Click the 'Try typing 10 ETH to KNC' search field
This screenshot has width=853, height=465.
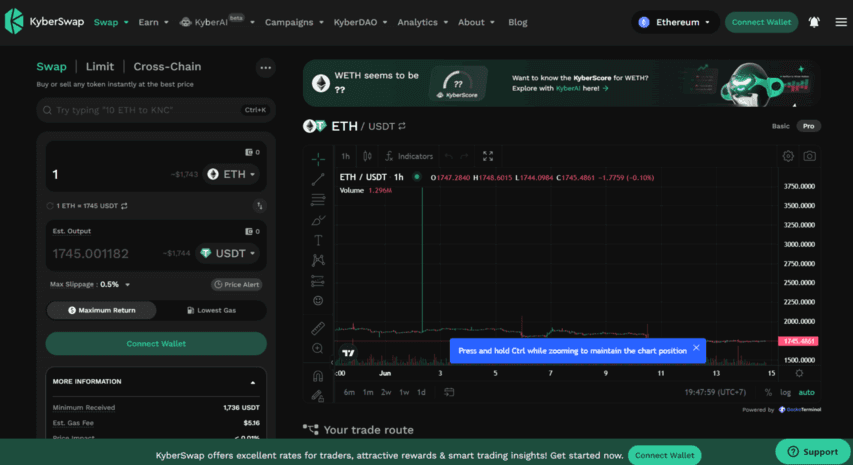pyautogui.click(x=156, y=110)
